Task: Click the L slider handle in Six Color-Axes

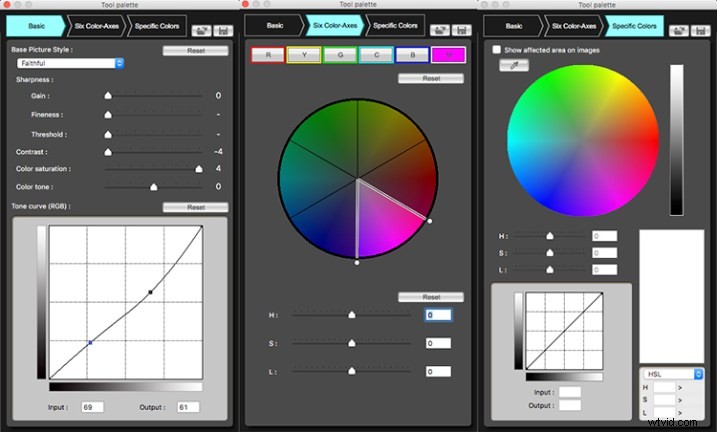Action: tap(352, 371)
